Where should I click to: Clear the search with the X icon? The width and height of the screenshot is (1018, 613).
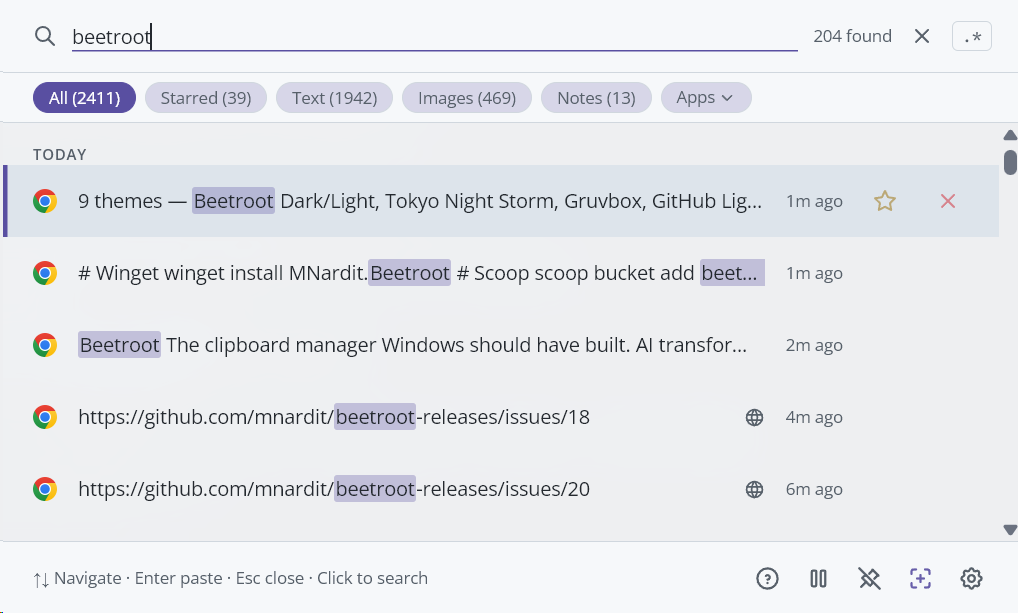click(922, 37)
